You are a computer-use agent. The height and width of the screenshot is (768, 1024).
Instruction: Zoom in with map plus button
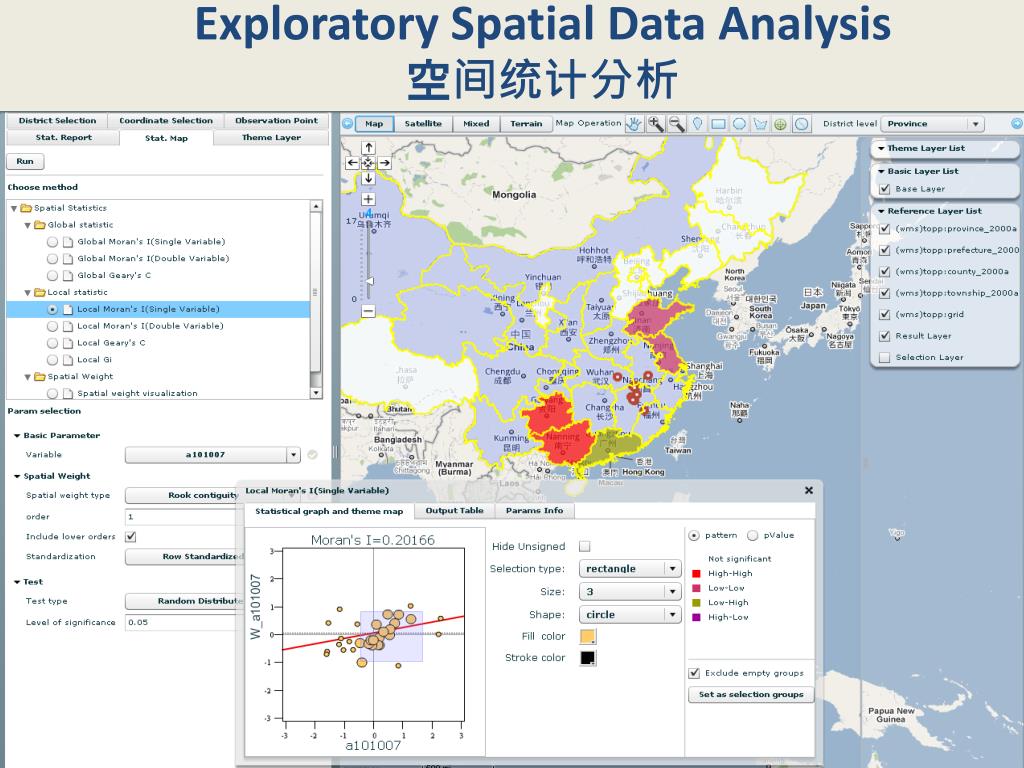[368, 199]
